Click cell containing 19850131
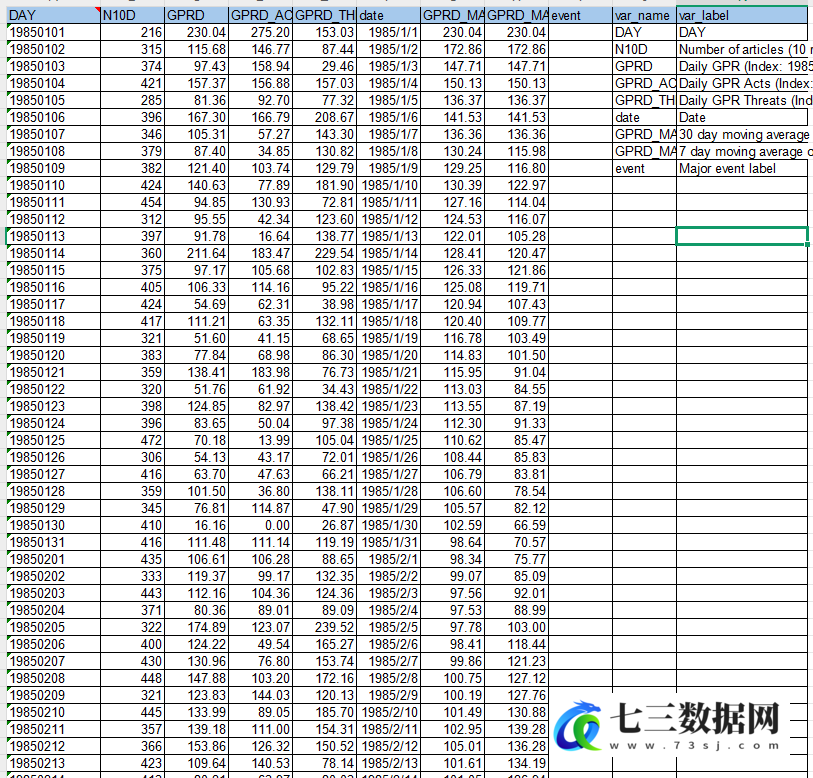Viewport: 813px width, 778px height. (53, 542)
